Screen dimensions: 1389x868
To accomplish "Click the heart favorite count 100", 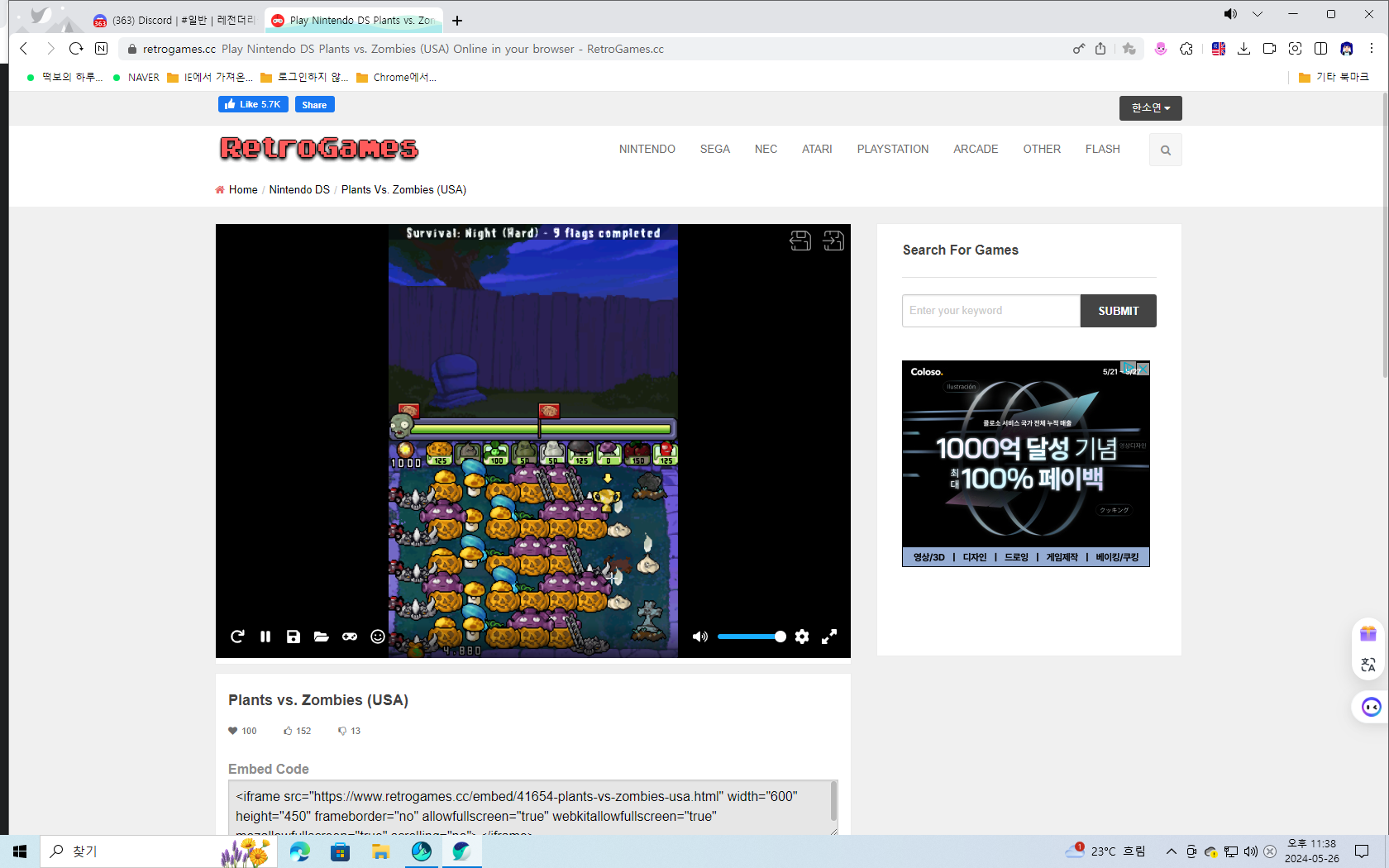I will [x=243, y=731].
